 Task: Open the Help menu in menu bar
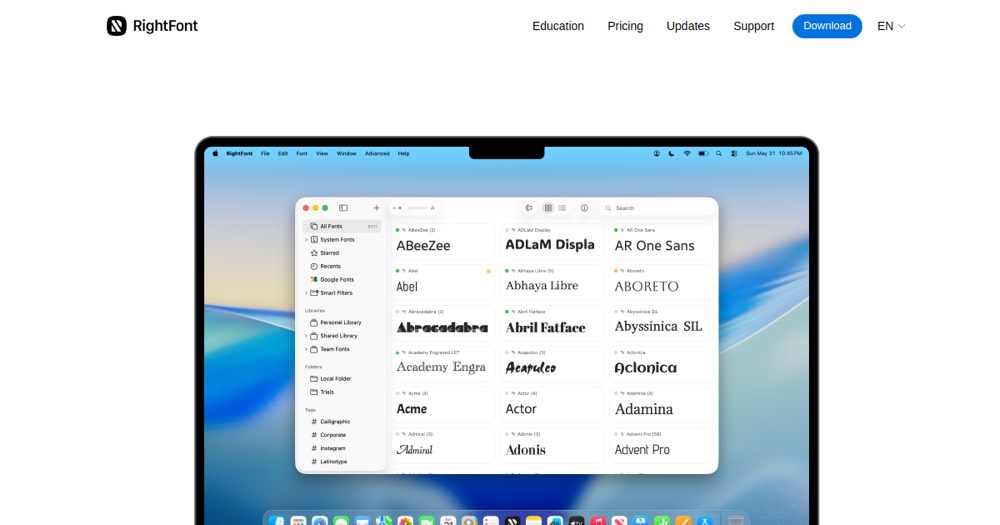point(404,154)
